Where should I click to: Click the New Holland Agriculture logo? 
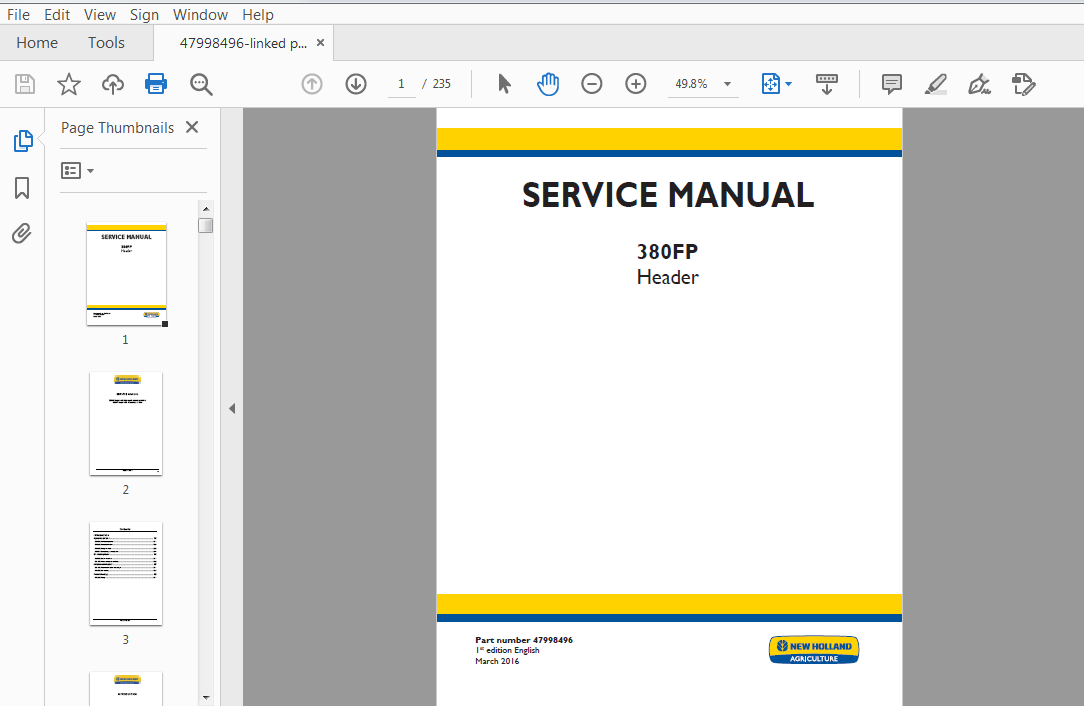814,650
